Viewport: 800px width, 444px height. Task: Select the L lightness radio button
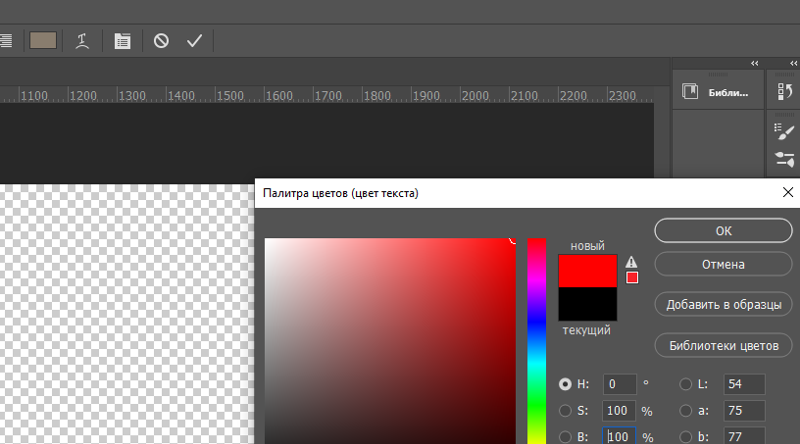click(x=686, y=384)
